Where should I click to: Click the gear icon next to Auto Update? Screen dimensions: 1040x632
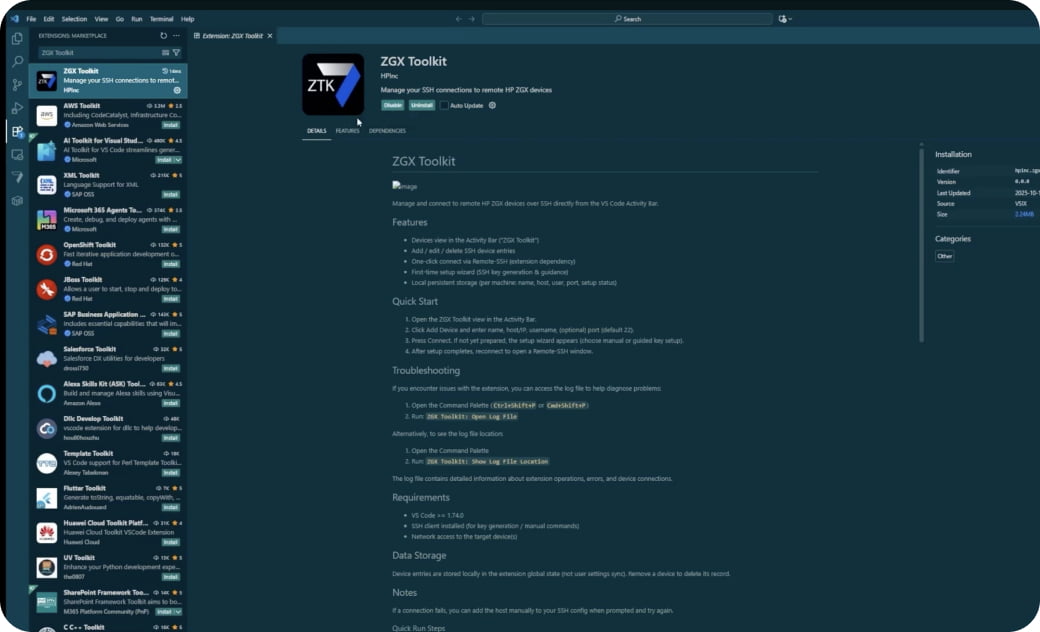[492, 105]
